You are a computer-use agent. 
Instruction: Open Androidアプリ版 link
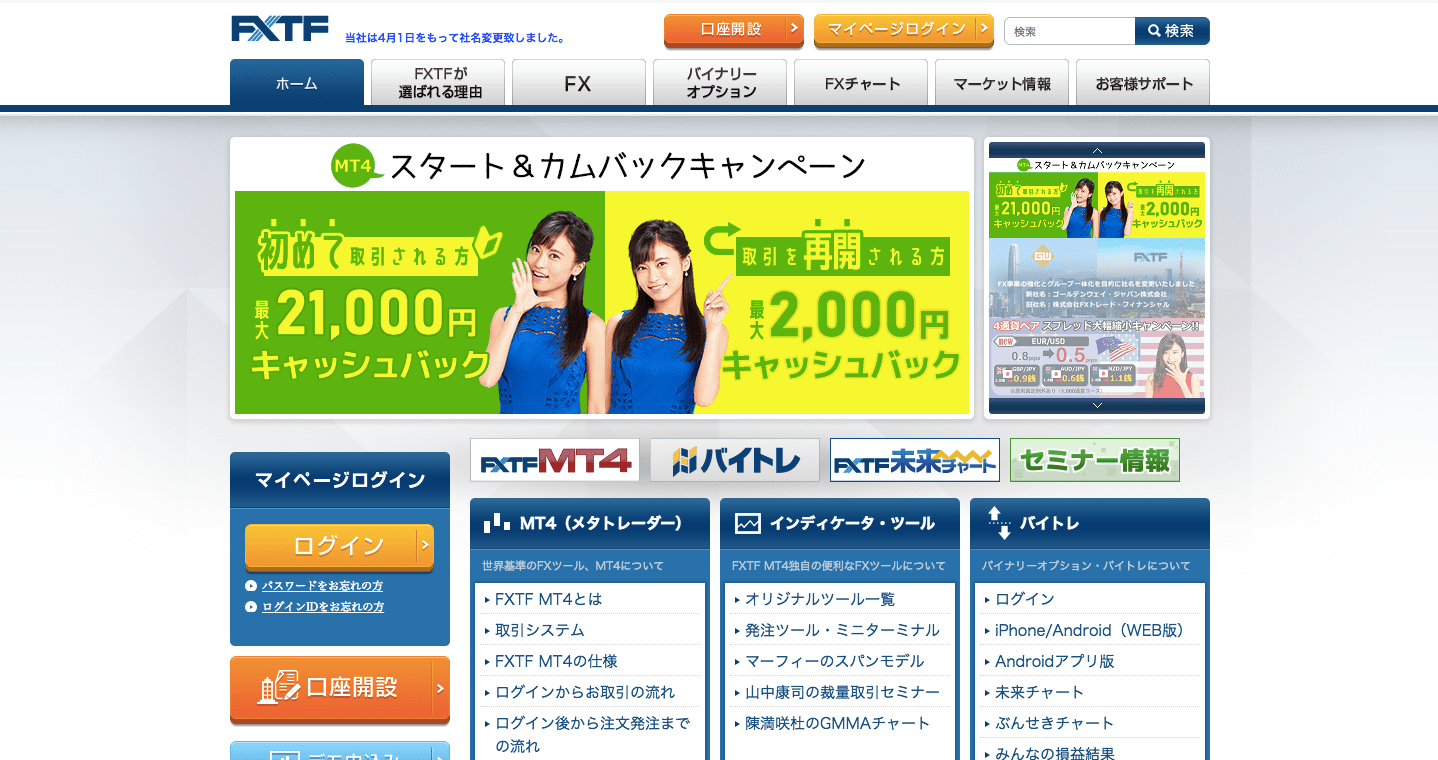(1055, 661)
